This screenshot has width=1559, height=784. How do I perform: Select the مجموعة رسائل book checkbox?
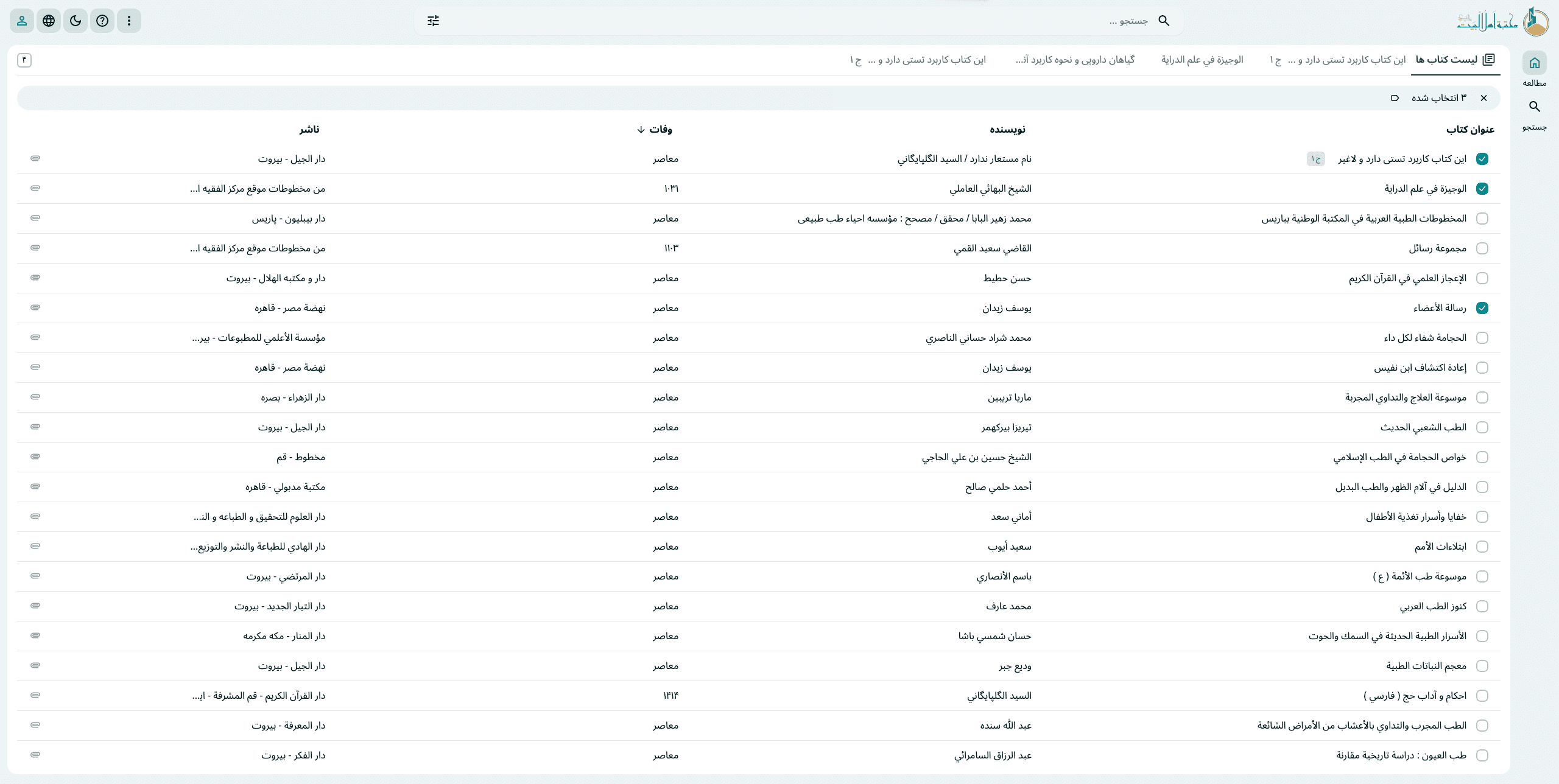(x=1482, y=248)
